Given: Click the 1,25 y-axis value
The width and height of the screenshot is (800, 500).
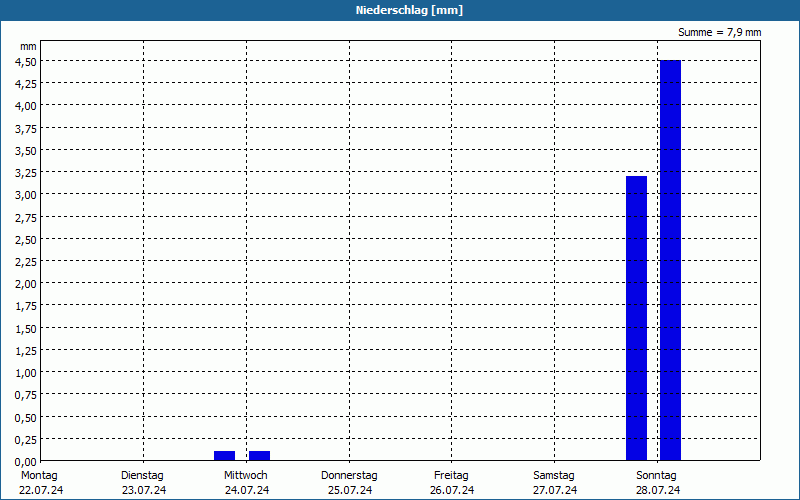Looking at the screenshot, I should [x=26, y=351].
